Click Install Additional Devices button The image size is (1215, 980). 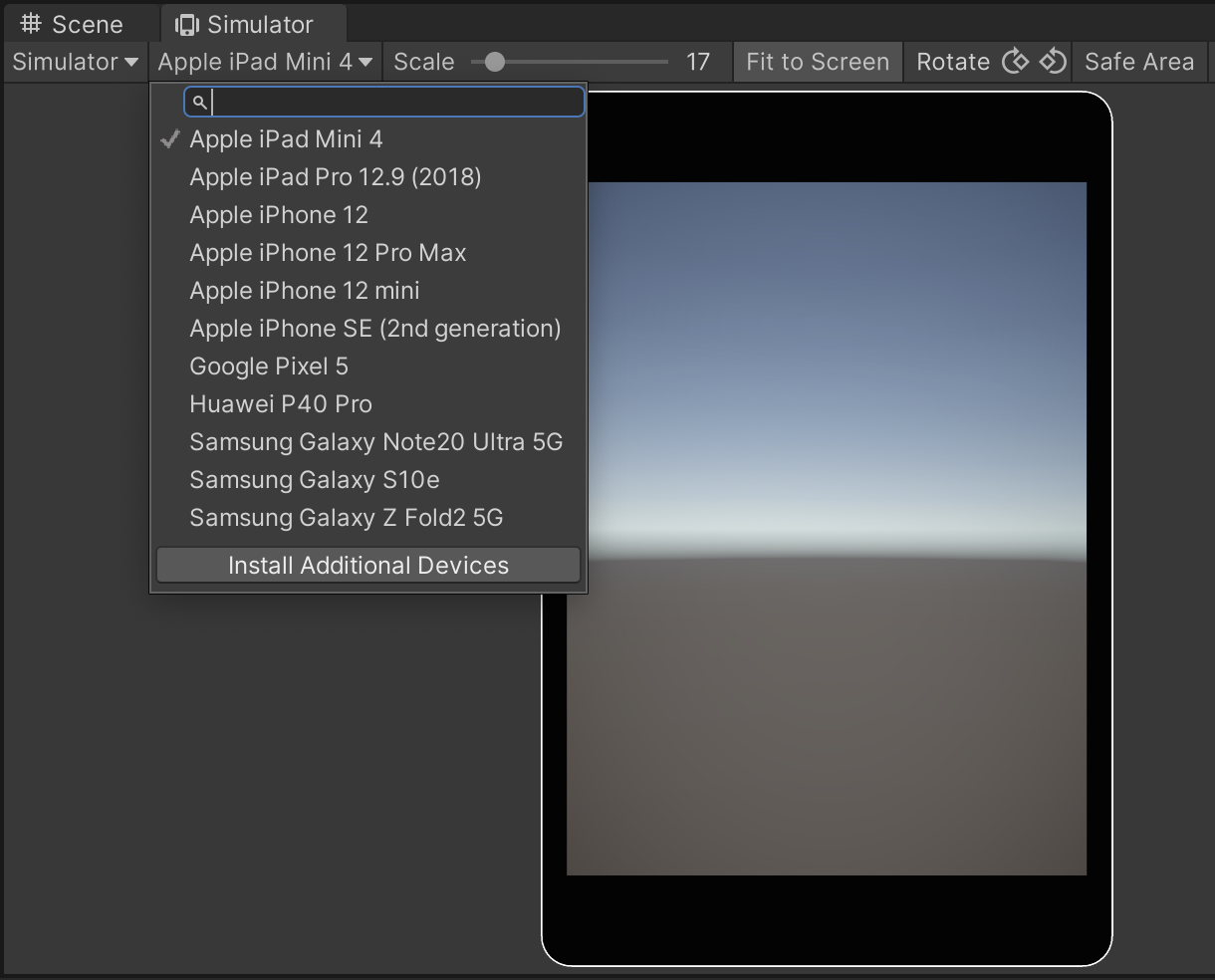tap(368, 565)
